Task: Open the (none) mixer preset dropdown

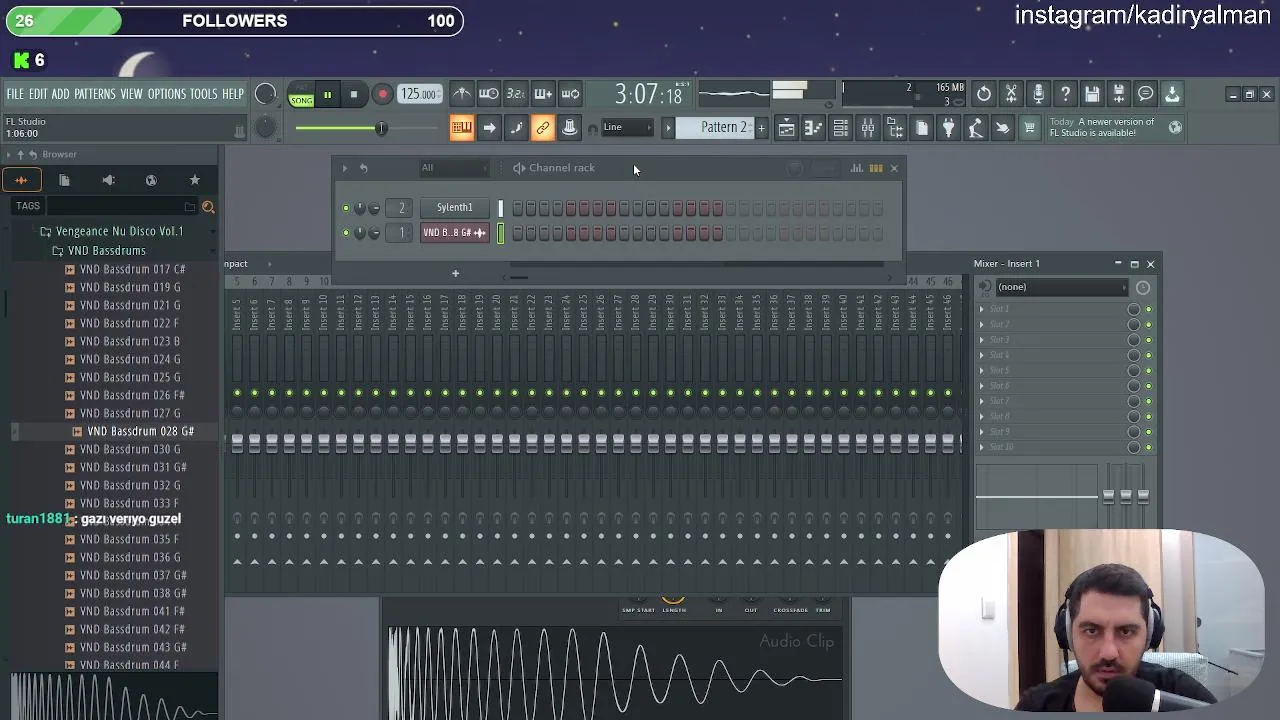Action: [1060, 287]
